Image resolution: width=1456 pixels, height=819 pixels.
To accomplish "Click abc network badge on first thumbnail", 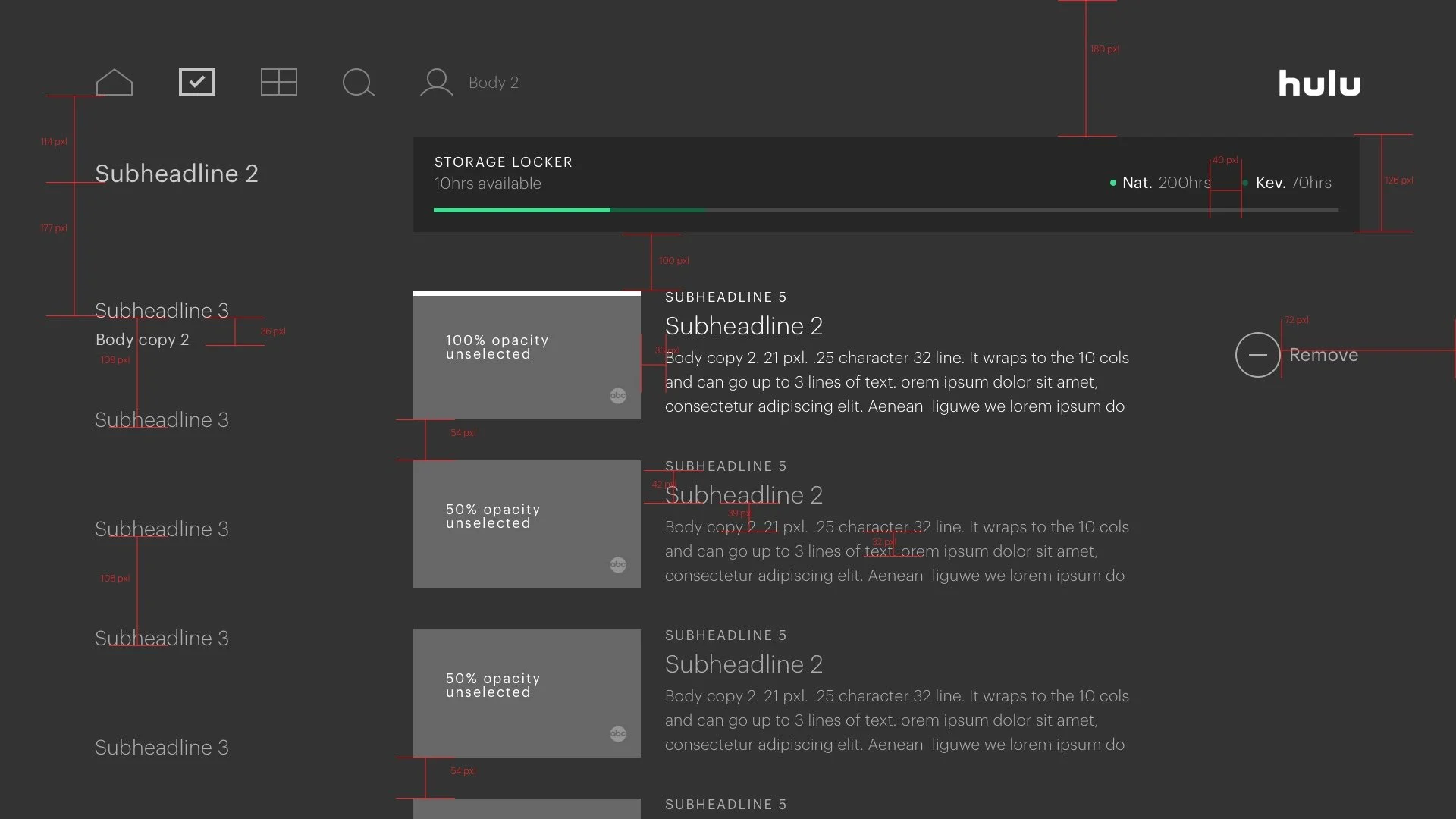I will pyautogui.click(x=618, y=396).
